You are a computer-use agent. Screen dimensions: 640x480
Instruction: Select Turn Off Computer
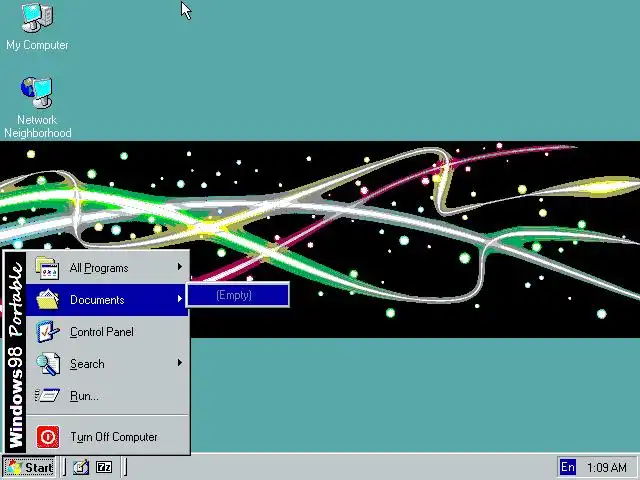pos(107,437)
